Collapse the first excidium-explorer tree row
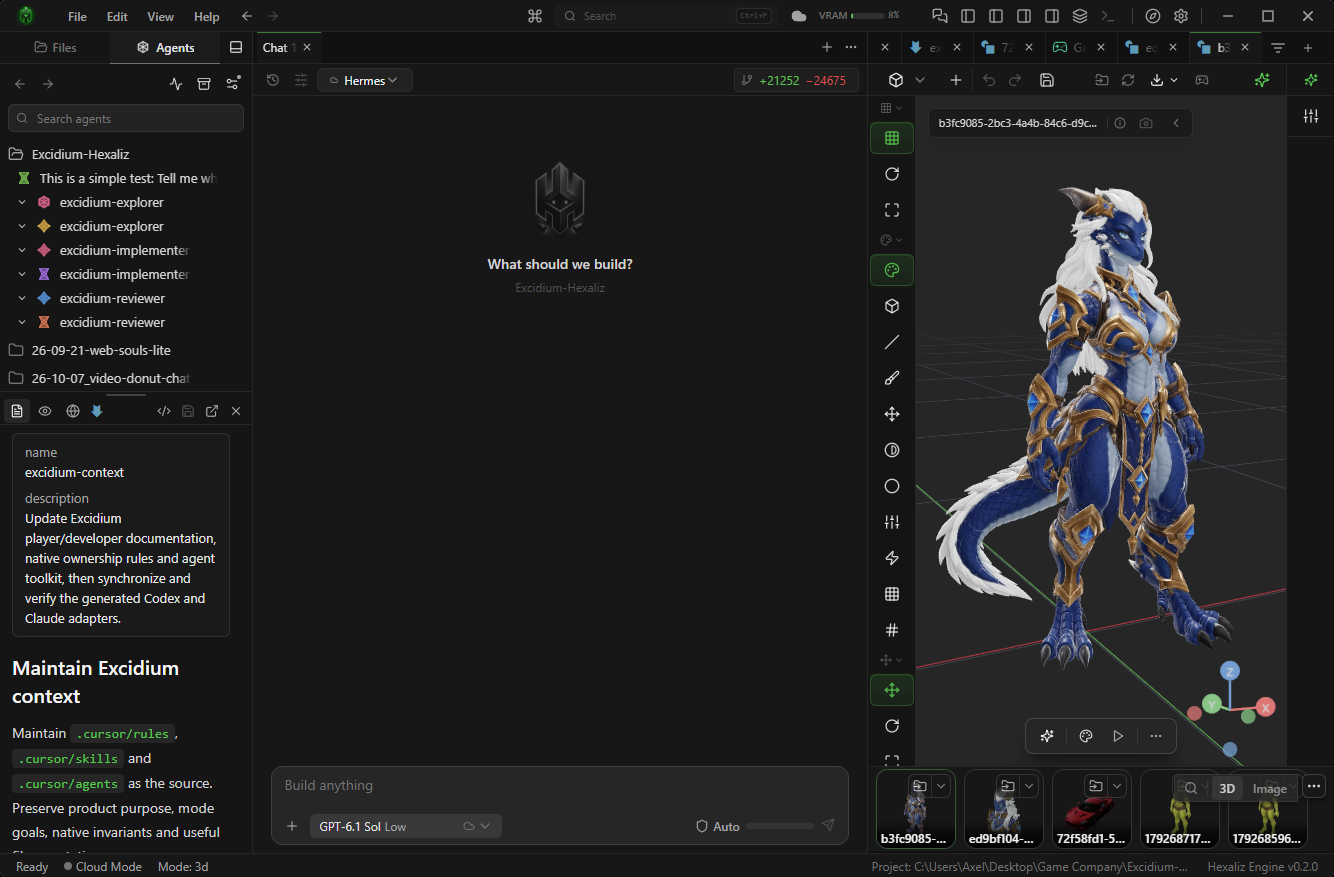Screen dimensions: 1334x877 click(22, 202)
